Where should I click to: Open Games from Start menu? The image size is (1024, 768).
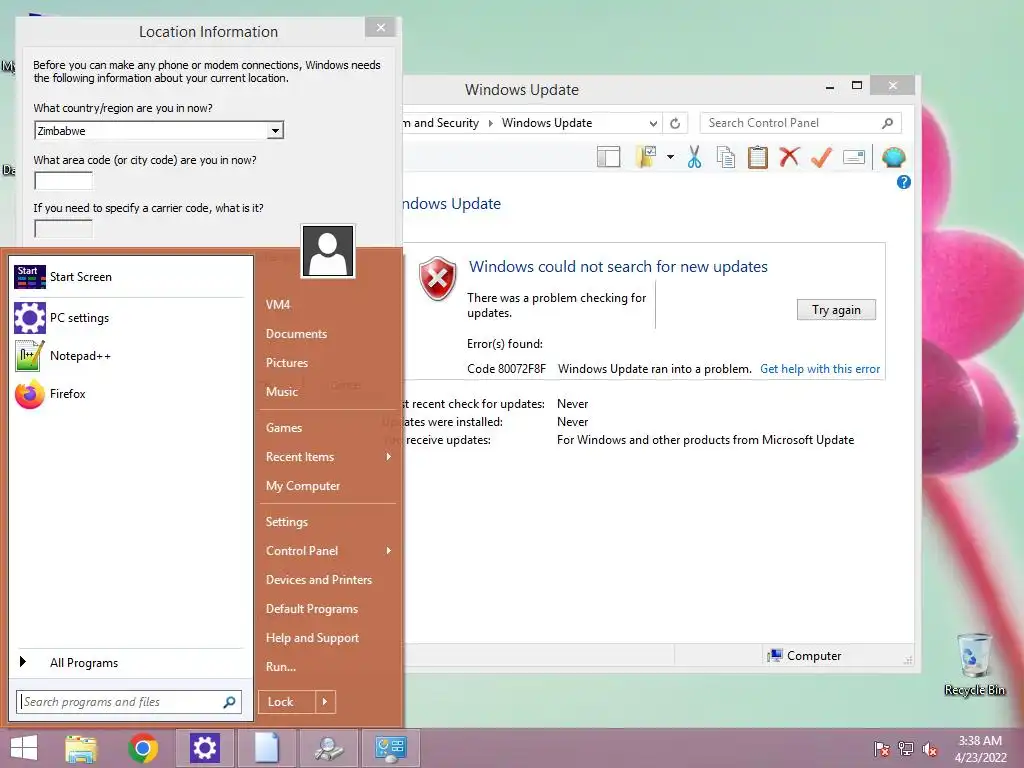283,428
